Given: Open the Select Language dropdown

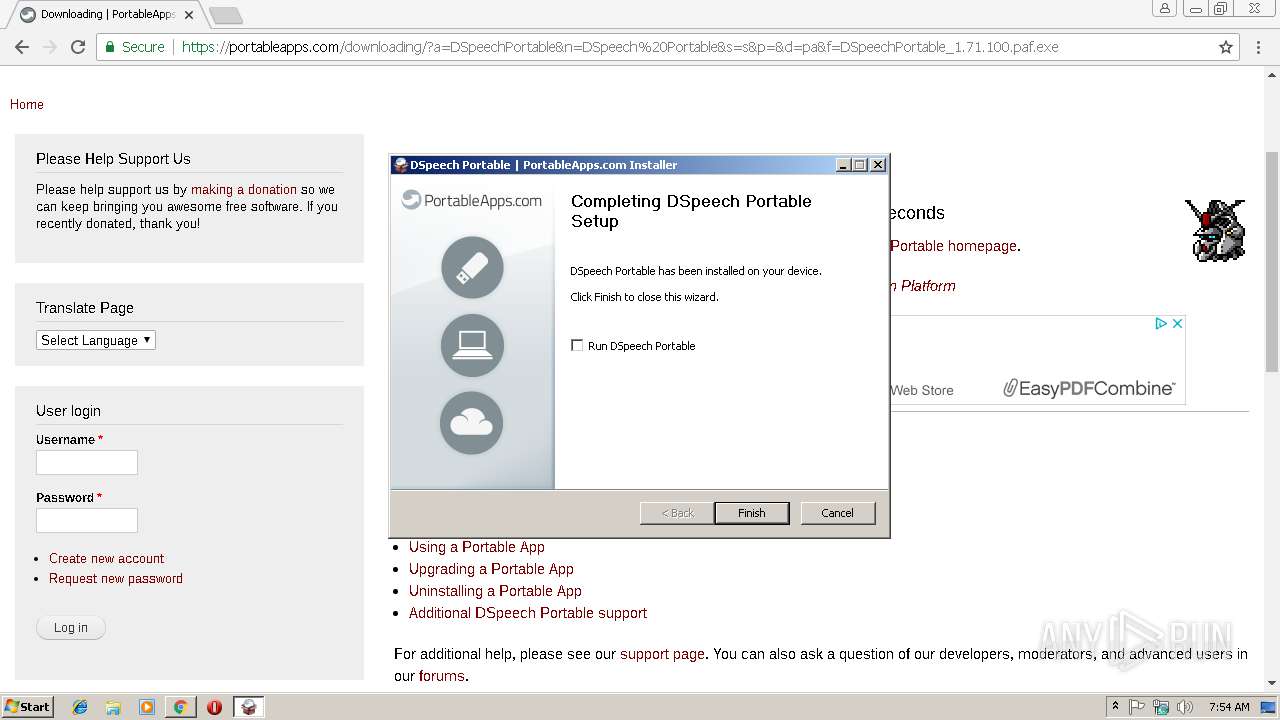Looking at the screenshot, I should click(96, 340).
